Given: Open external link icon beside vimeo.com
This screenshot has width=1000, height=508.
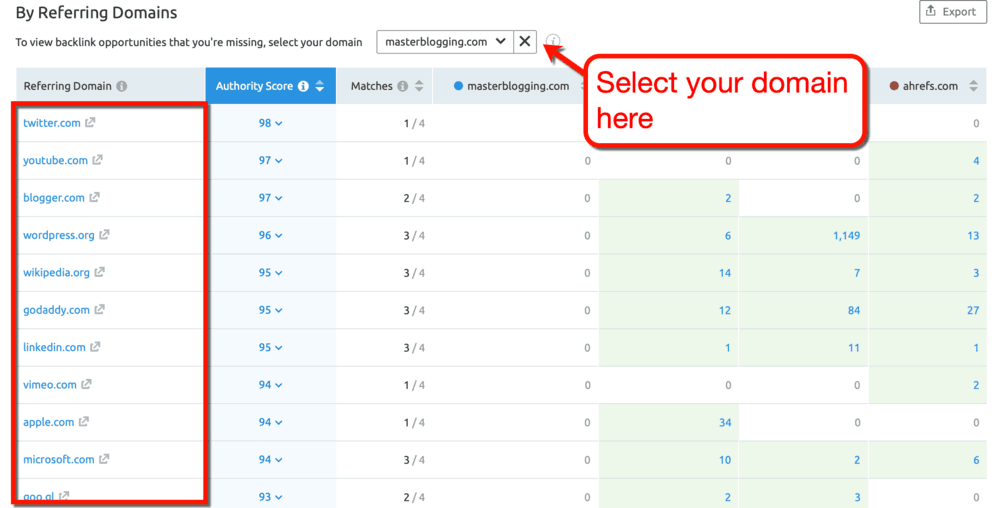Looking at the screenshot, I should pos(86,384).
